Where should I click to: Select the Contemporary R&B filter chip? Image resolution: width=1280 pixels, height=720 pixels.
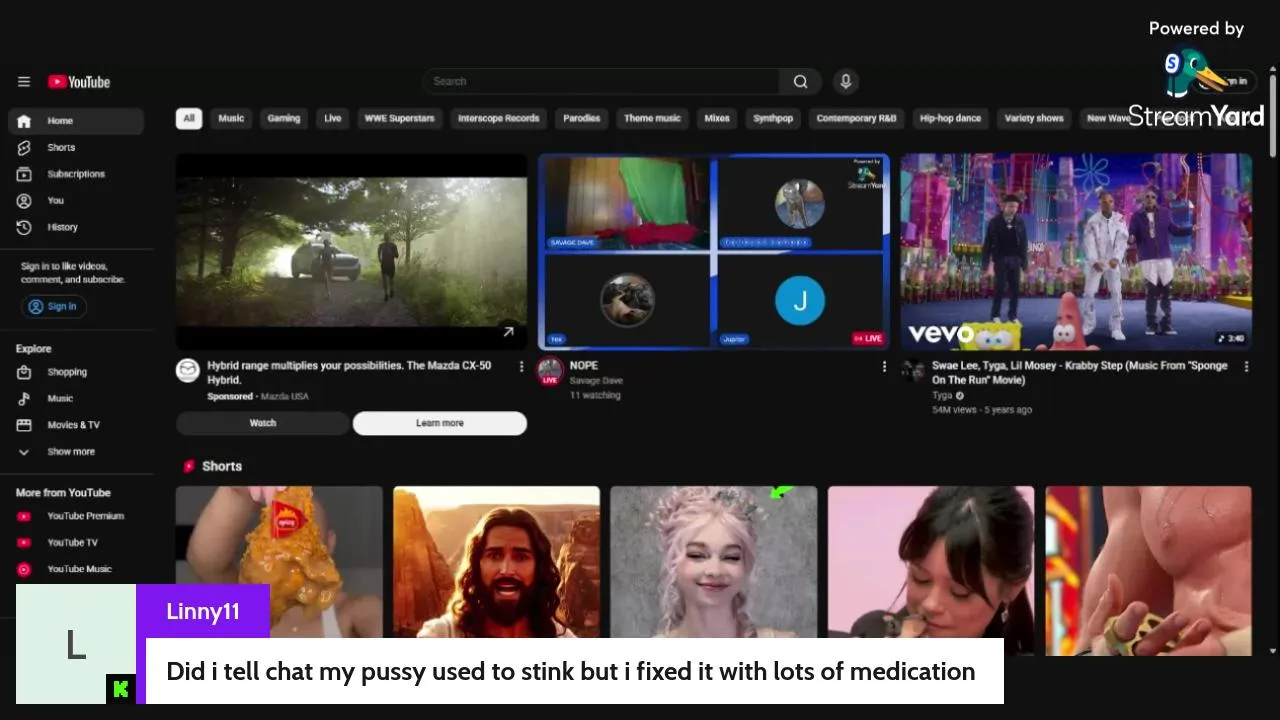click(x=856, y=118)
